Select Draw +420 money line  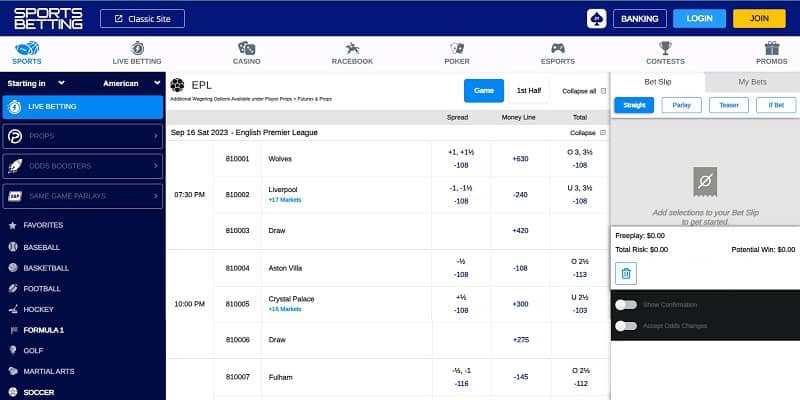[520, 231]
